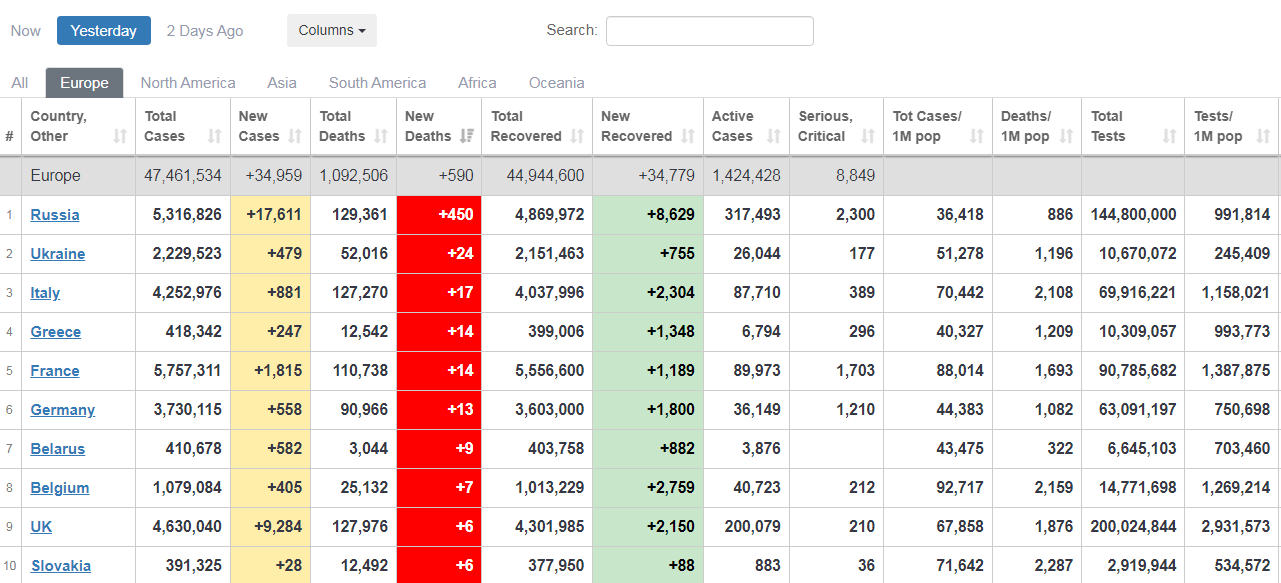Select the Oceania tab
1281x583 pixels.
point(556,83)
